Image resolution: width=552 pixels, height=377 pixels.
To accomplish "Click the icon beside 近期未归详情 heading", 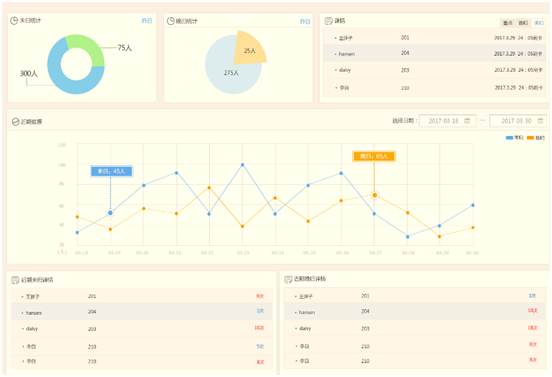I will click(15, 280).
